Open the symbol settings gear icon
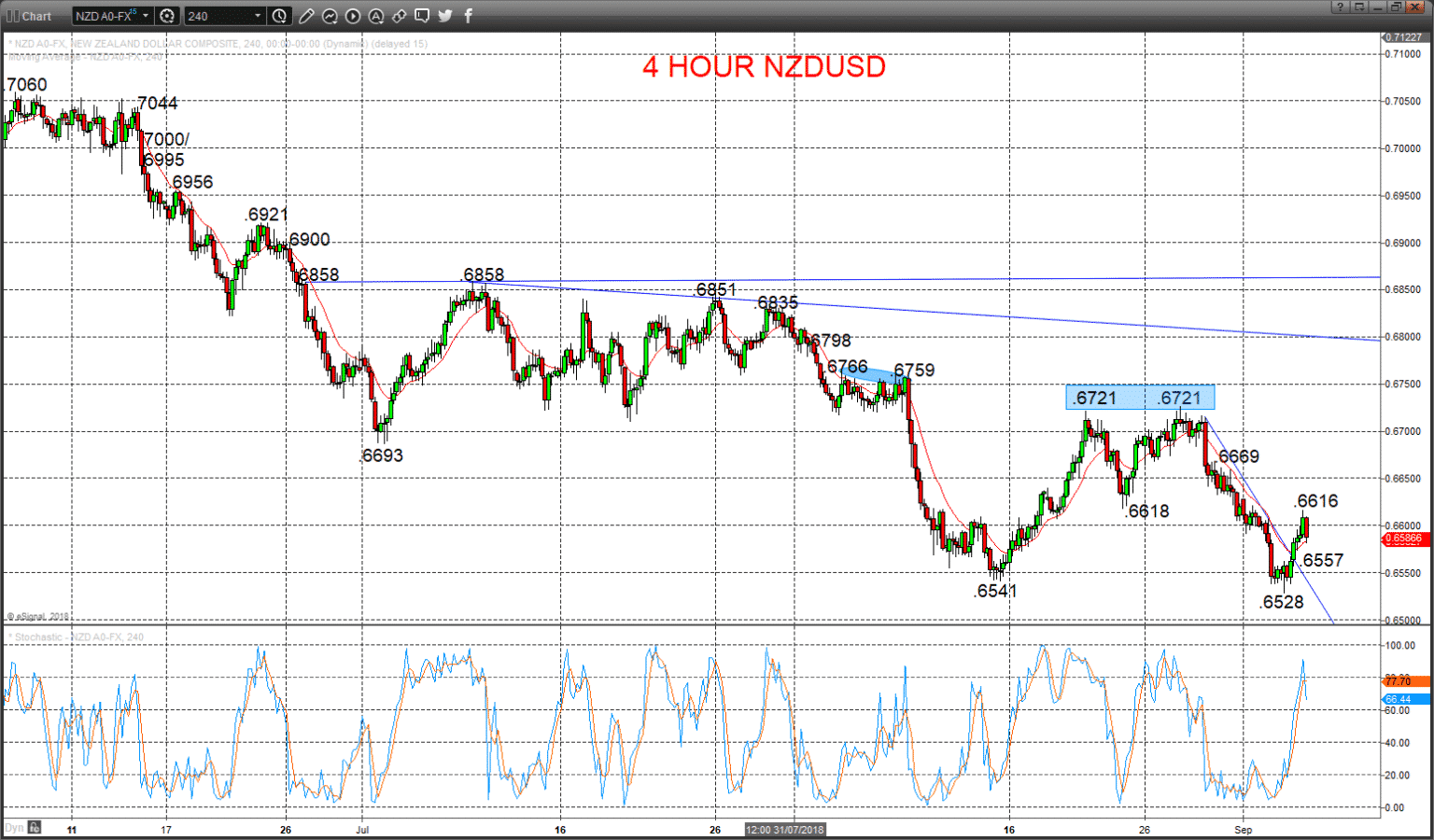Viewport: 1434px width, 840px height. pos(167,16)
